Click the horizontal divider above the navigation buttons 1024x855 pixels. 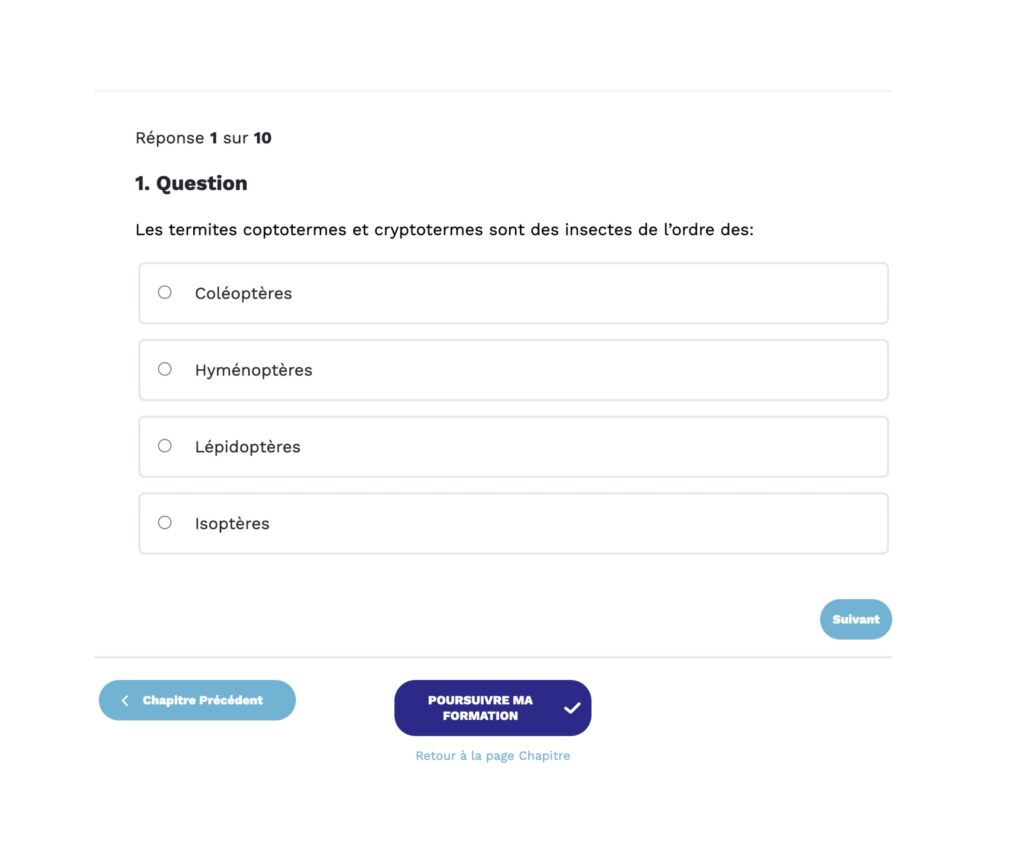(492, 655)
